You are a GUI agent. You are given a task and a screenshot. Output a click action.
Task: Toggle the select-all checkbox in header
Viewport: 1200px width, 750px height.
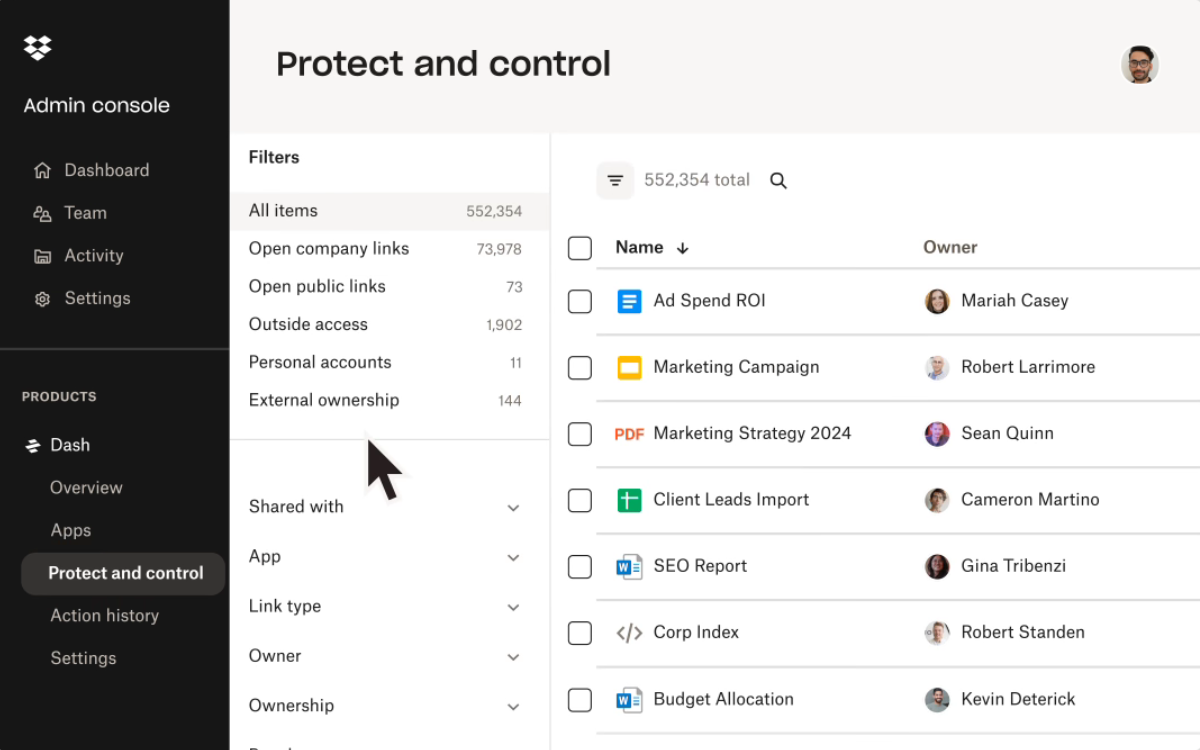tap(580, 248)
